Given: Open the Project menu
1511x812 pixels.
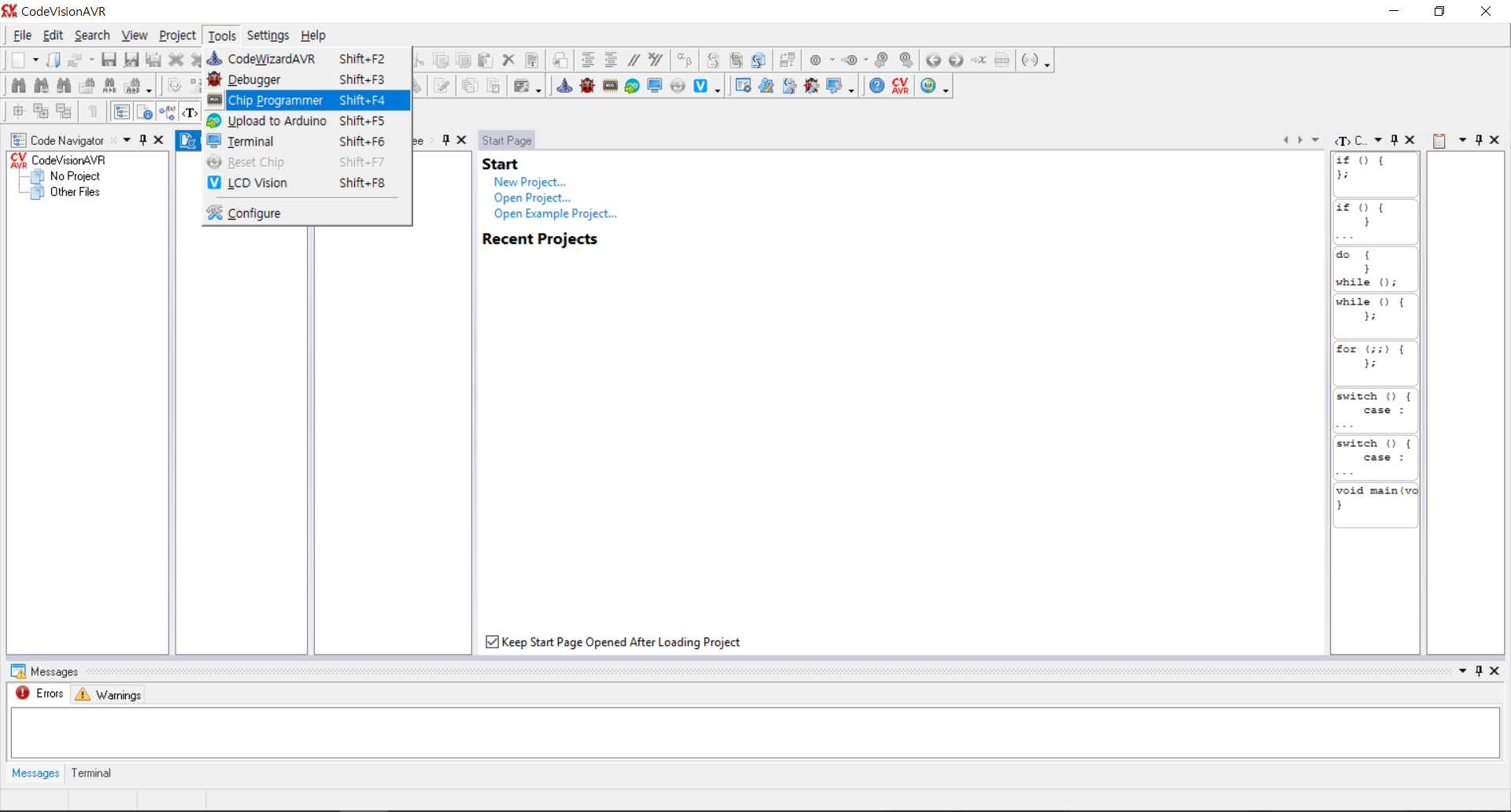Looking at the screenshot, I should pyautogui.click(x=177, y=35).
